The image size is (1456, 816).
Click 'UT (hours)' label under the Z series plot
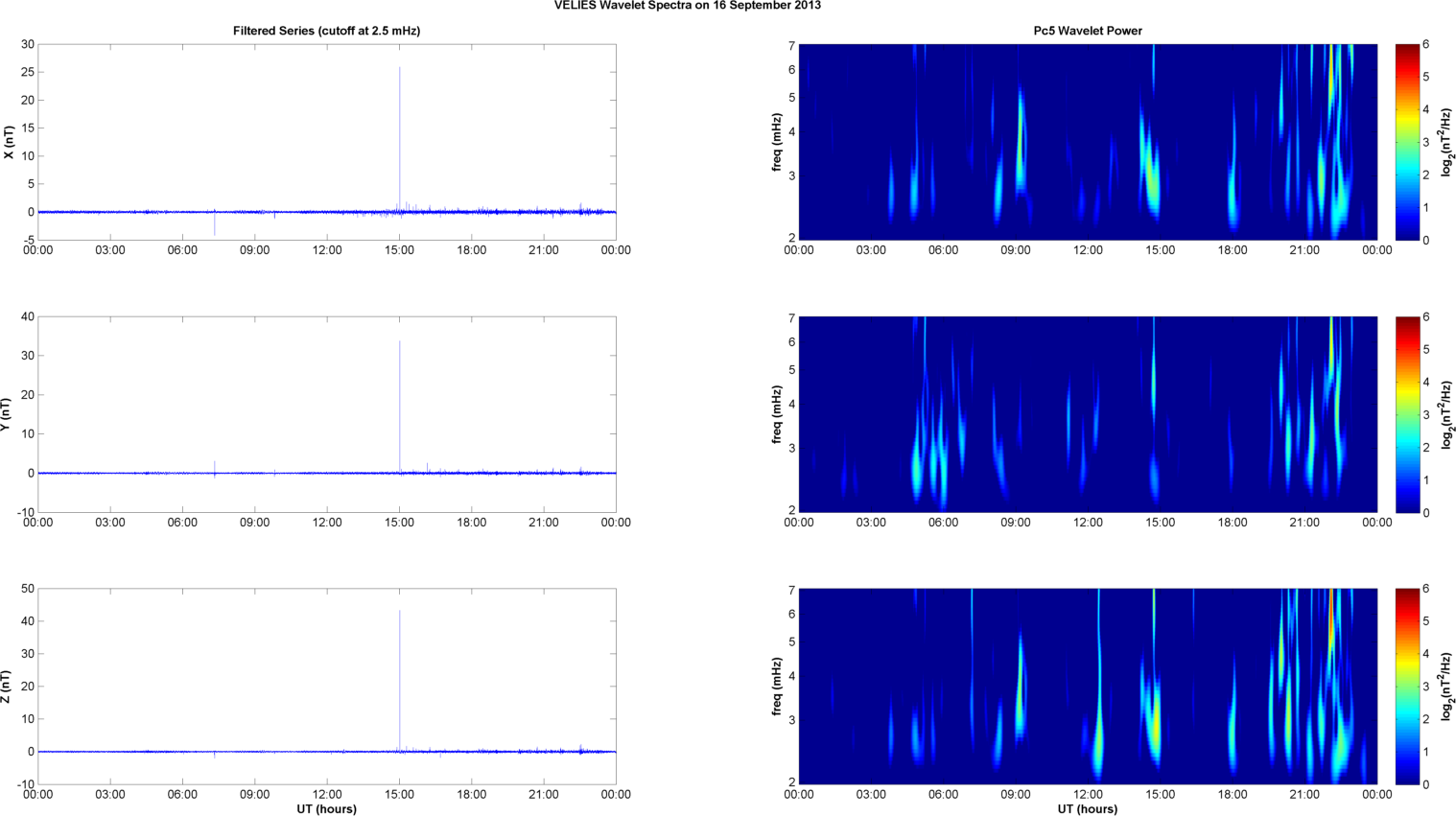[326, 808]
